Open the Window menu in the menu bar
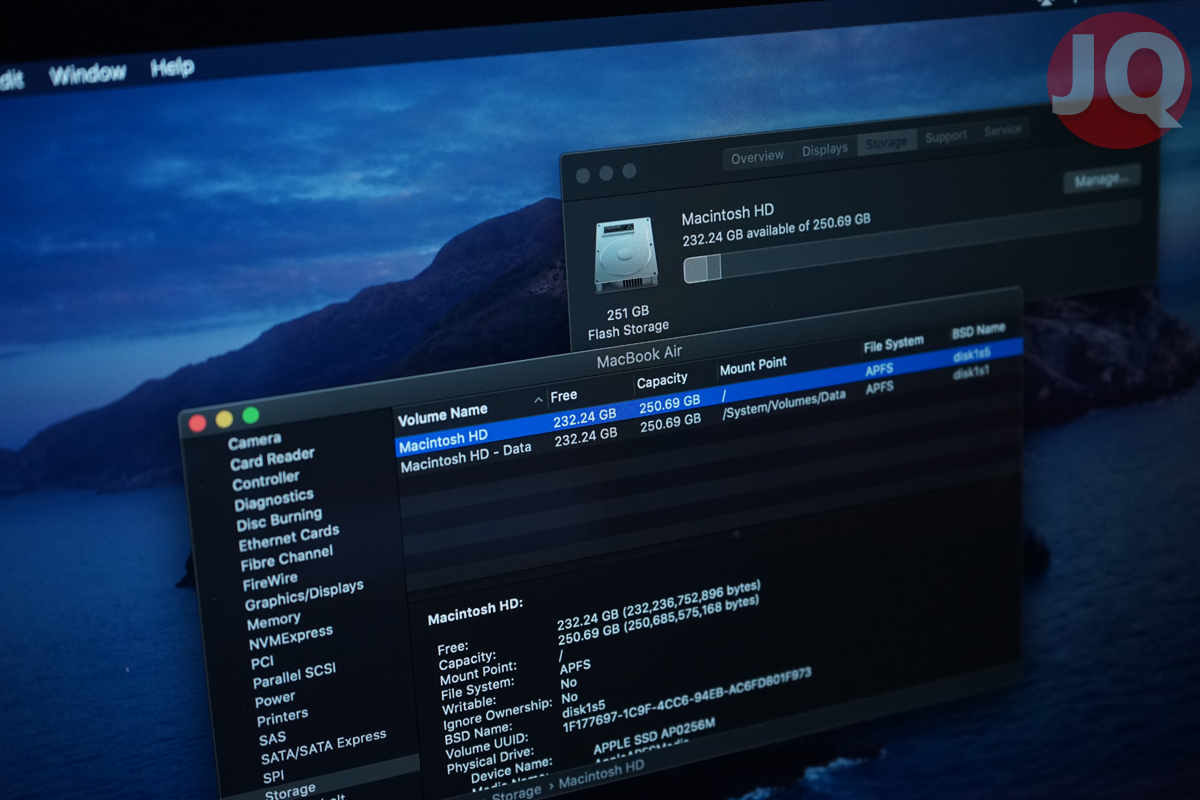 [x=88, y=74]
